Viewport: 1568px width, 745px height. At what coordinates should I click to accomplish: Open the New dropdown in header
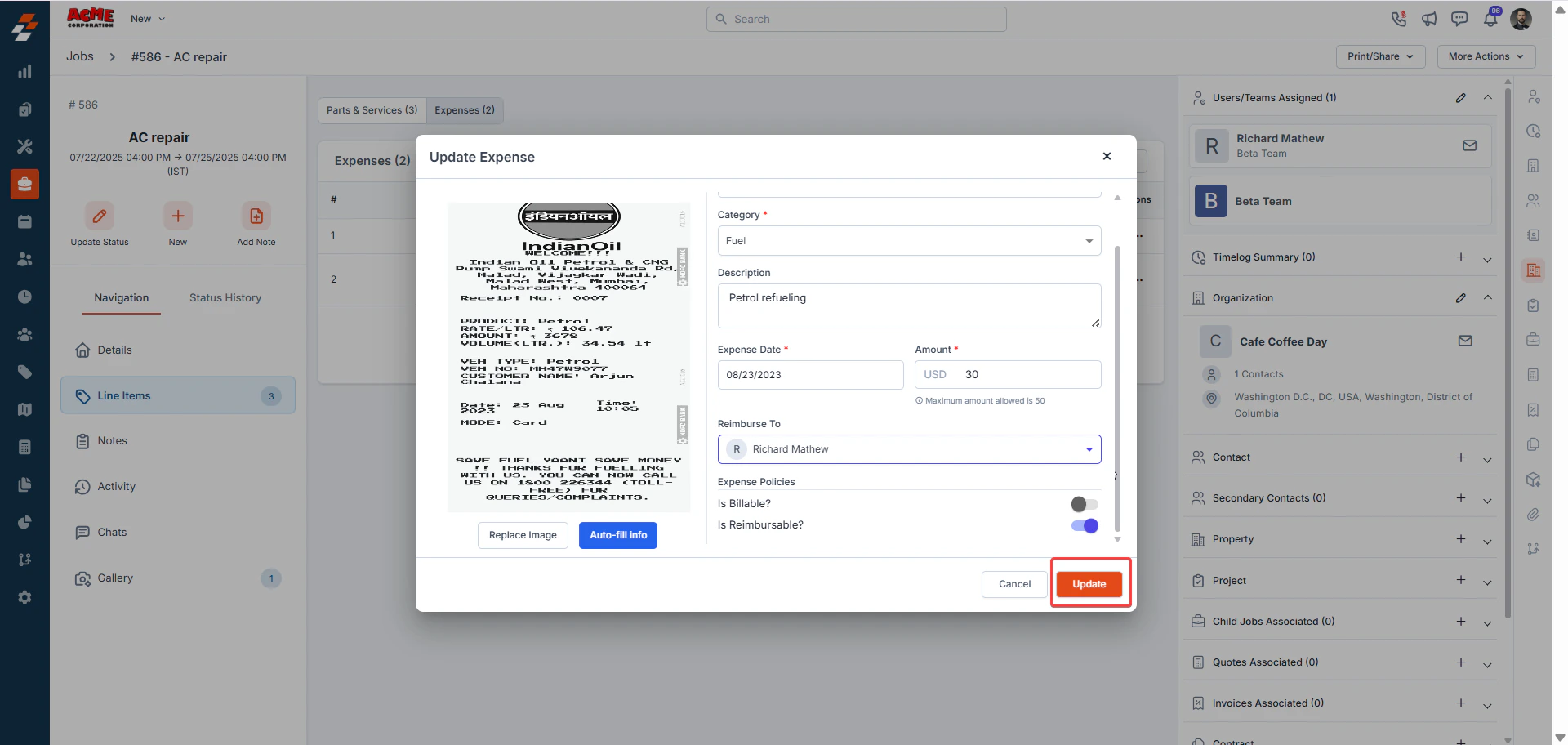[148, 19]
